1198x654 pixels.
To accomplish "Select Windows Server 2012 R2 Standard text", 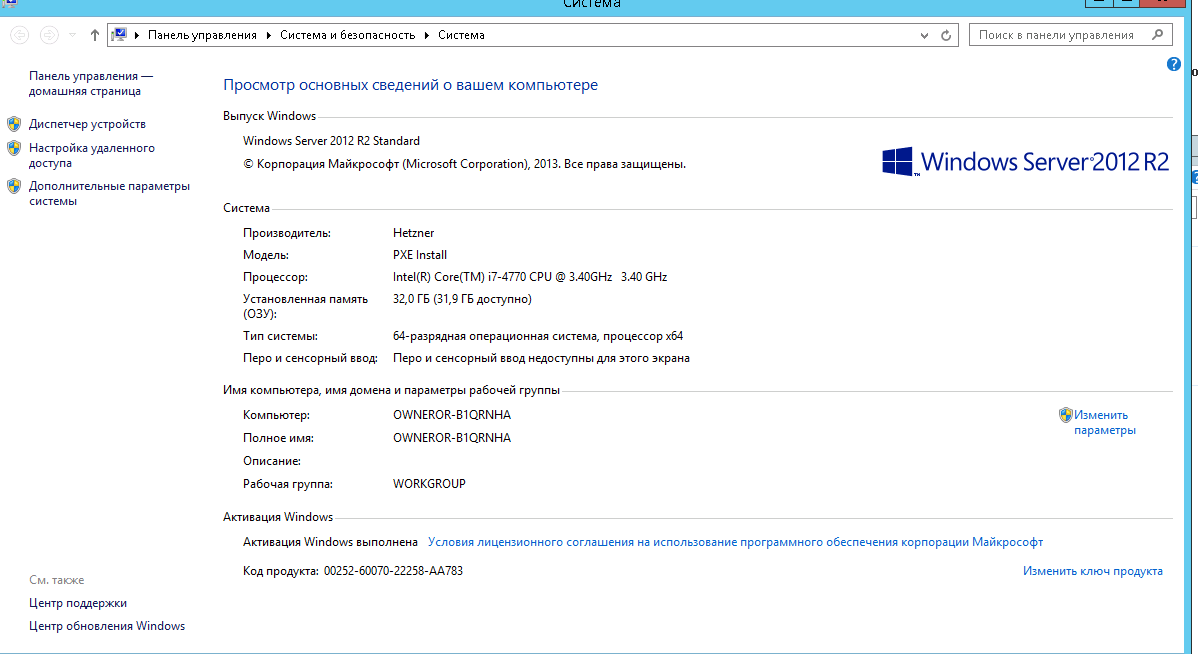I will tap(332, 141).
